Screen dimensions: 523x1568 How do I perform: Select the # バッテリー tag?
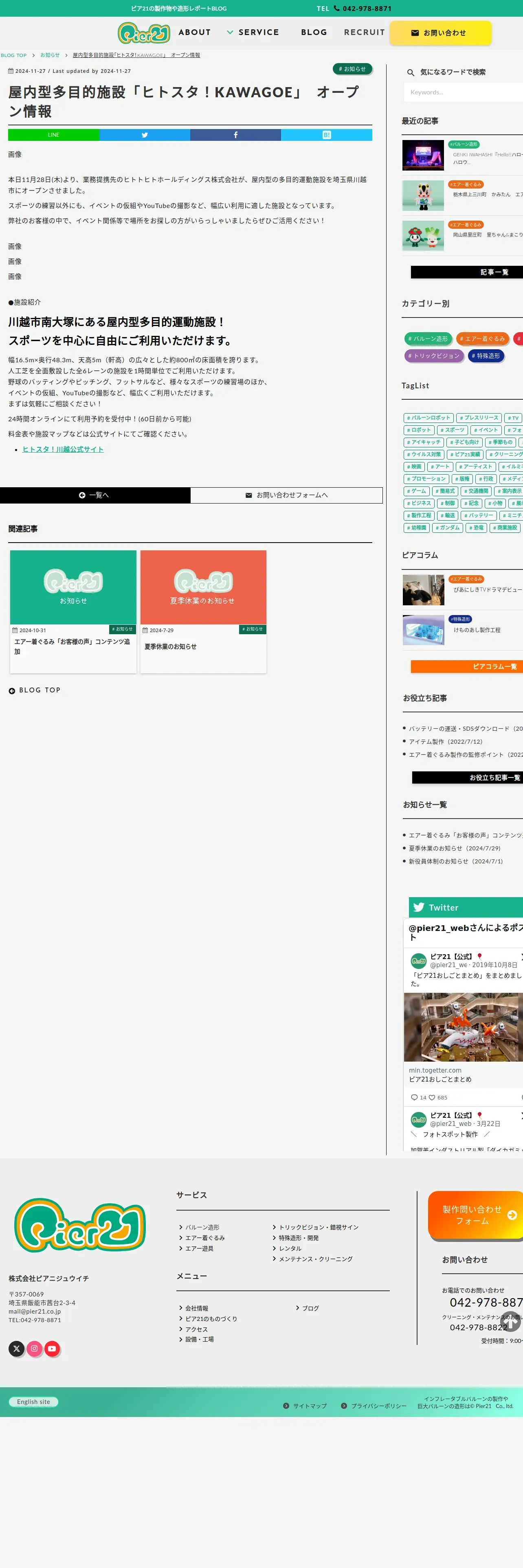479,516
